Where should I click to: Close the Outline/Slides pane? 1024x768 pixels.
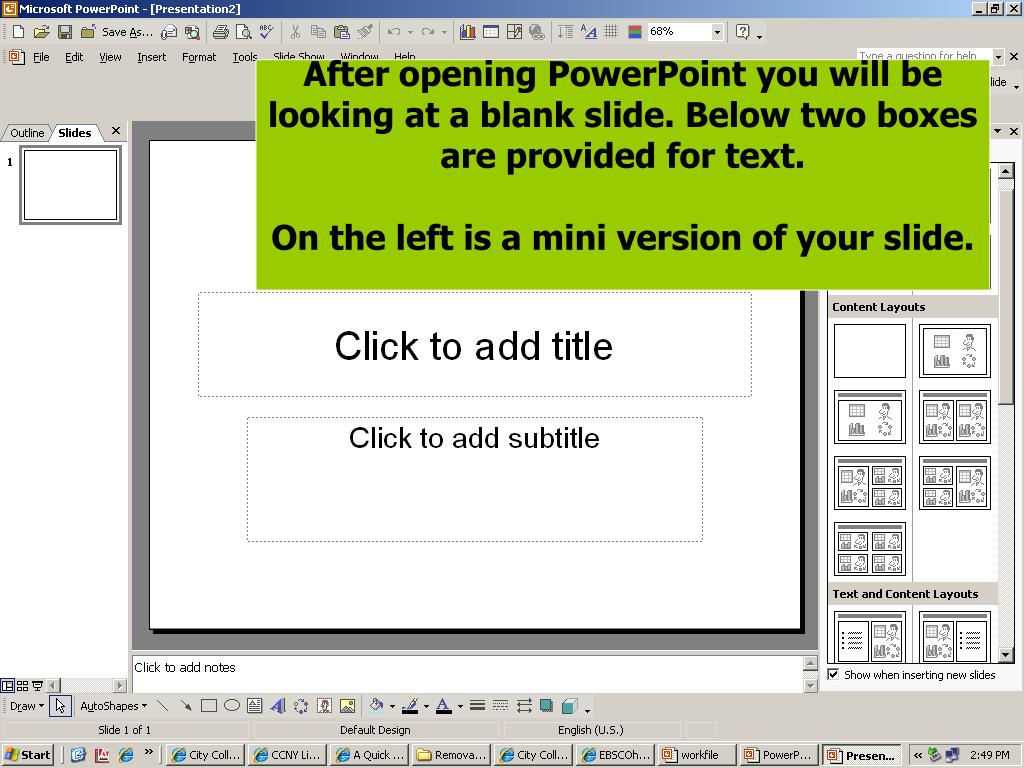(x=116, y=131)
